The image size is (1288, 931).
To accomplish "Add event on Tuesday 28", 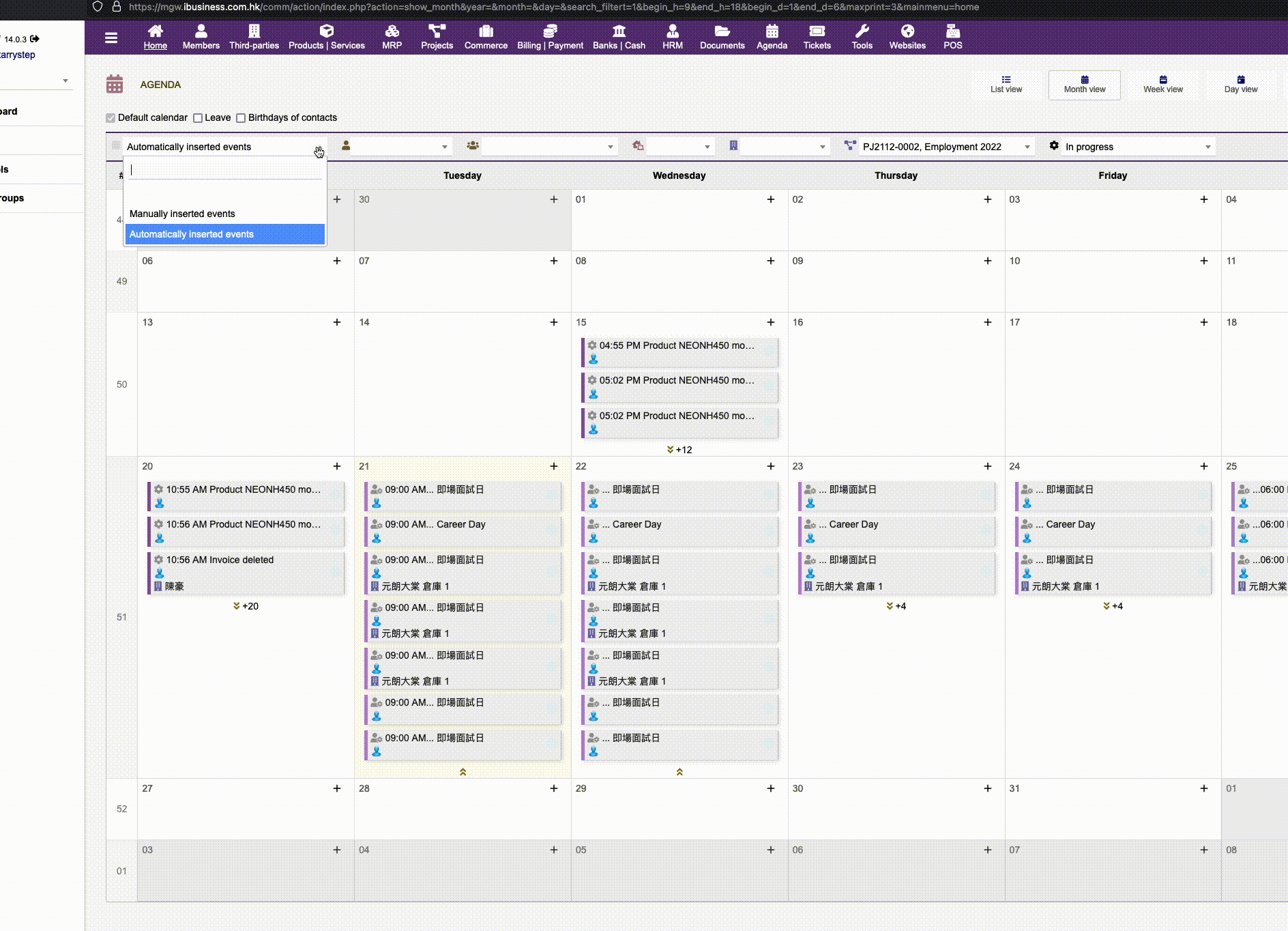I will coord(554,788).
